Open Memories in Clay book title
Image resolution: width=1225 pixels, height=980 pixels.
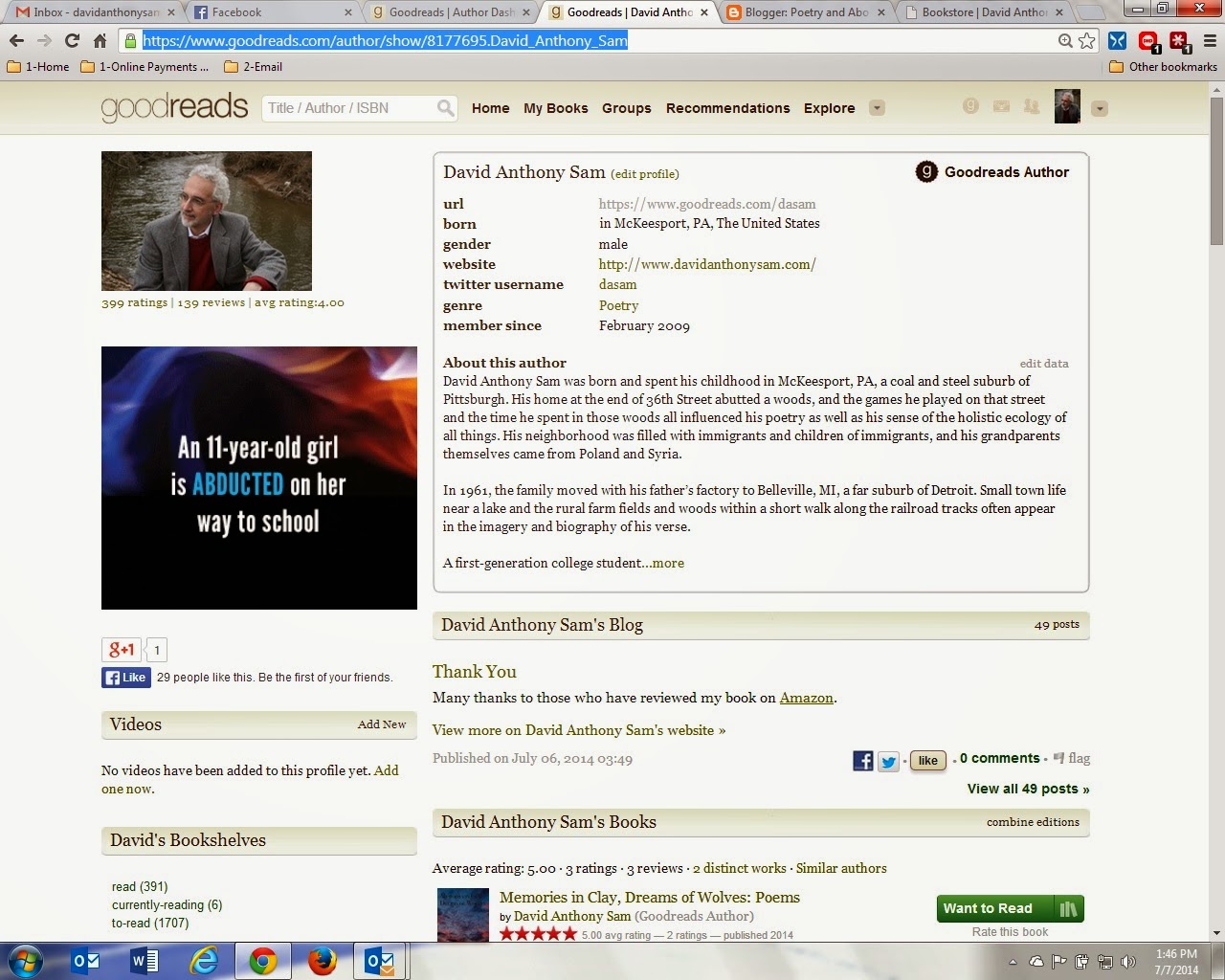650,898
